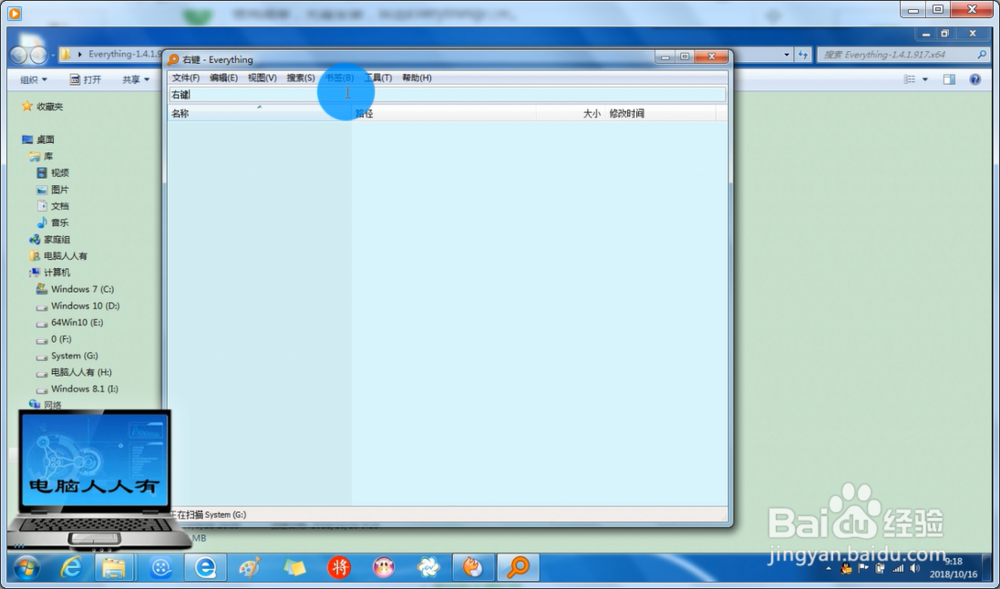
Task: Open the 搜索(S) menu in Everything
Action: coord(300,78)
